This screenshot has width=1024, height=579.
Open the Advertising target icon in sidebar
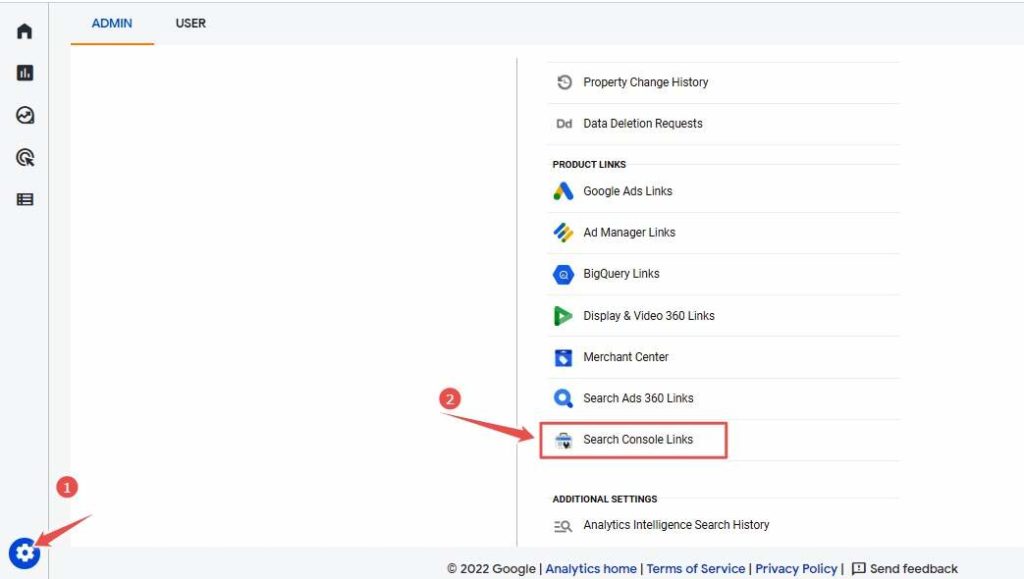25,157
